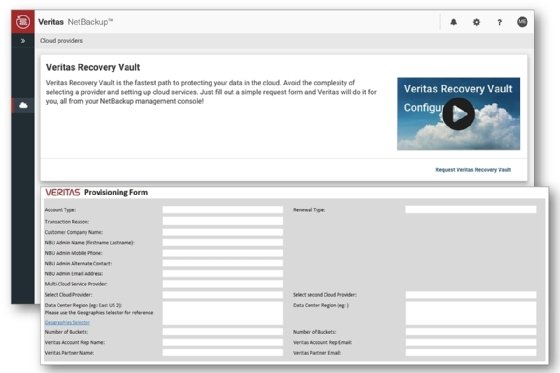Click the Veritas Account Rep Email field

[471, 342]
